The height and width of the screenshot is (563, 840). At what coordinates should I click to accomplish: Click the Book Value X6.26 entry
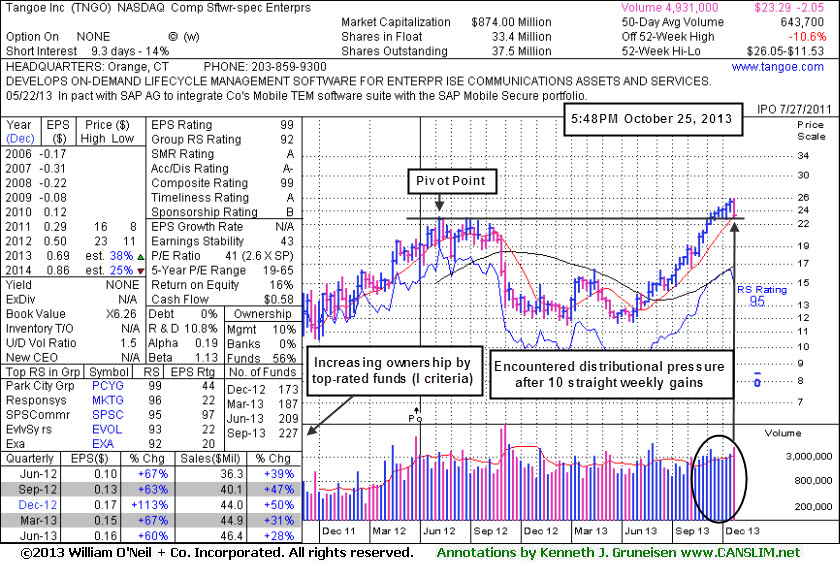[x=71, y=313]
